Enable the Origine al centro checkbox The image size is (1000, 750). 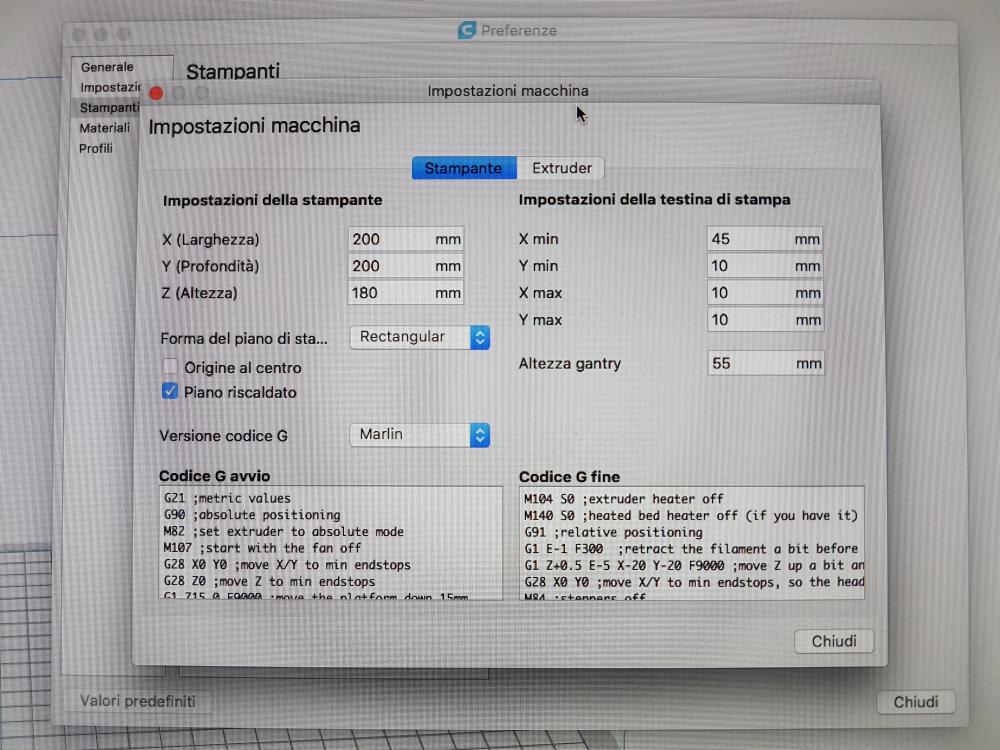170,368
